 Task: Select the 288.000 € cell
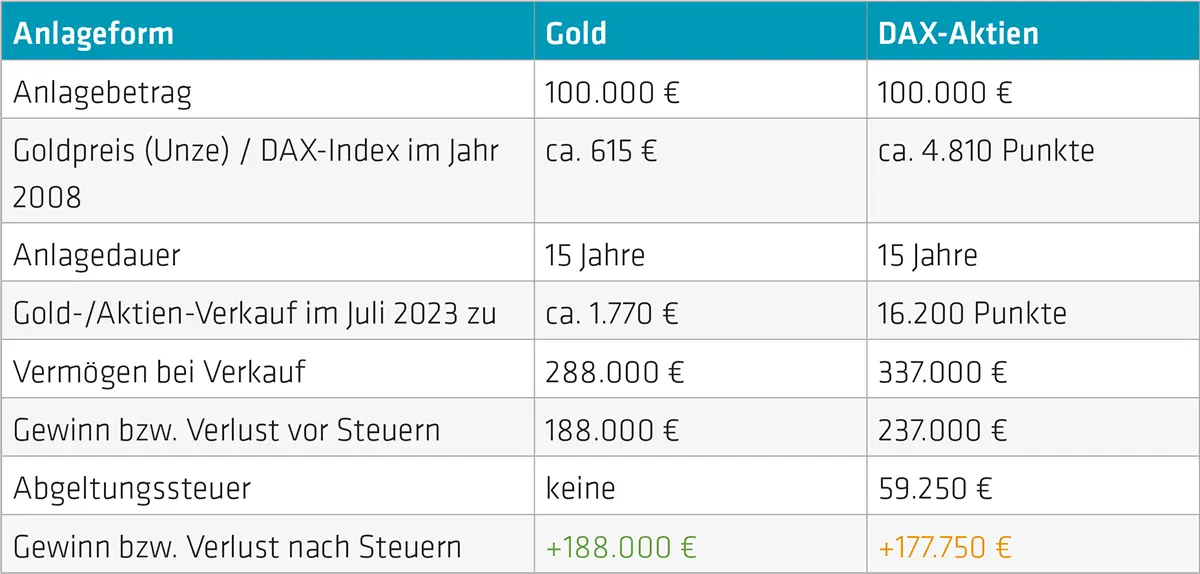tap(614, 372)
